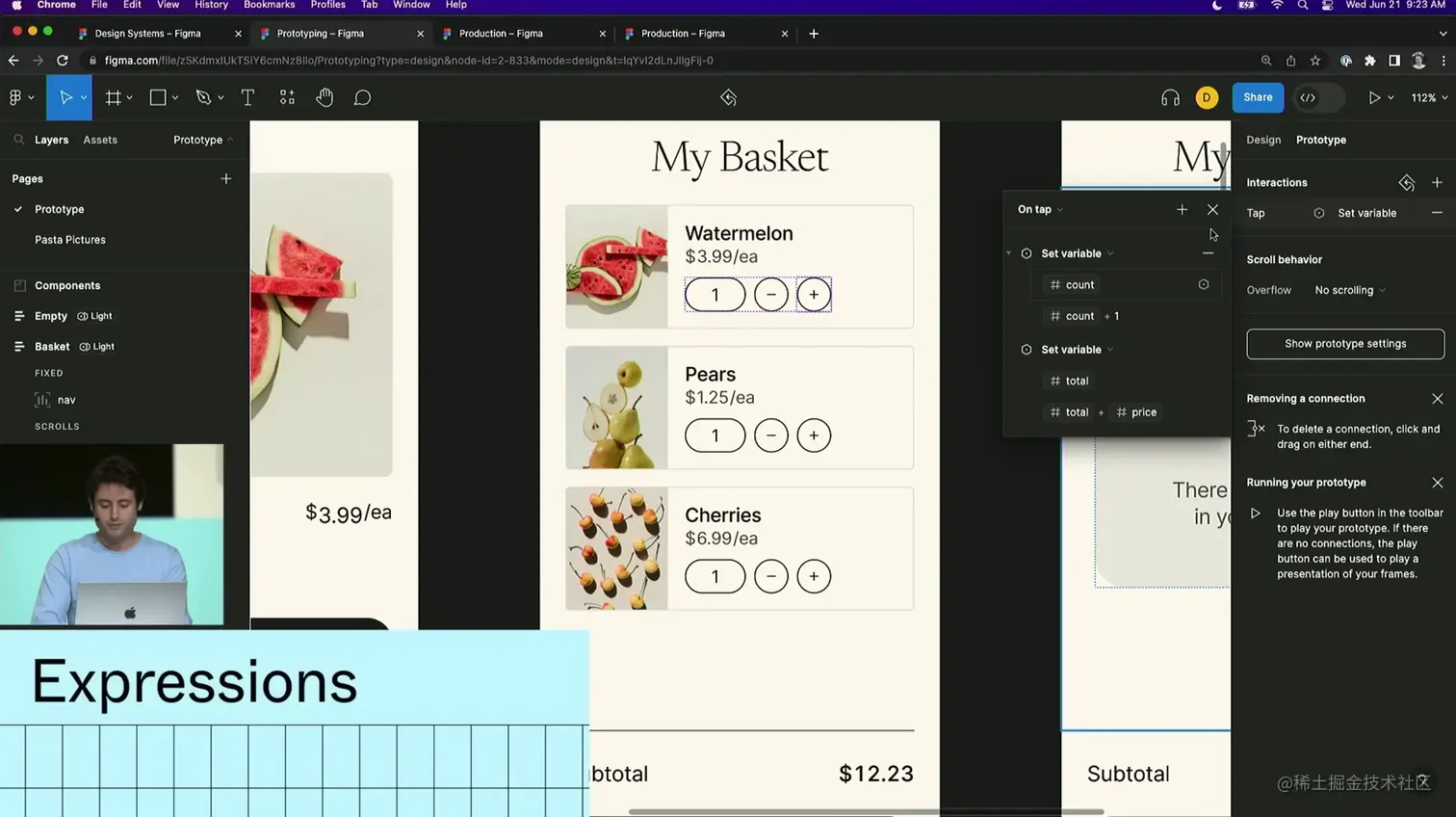Select the Rectangle shape tool
Viewport: 1456px width, 817px height.
(158, 97)
